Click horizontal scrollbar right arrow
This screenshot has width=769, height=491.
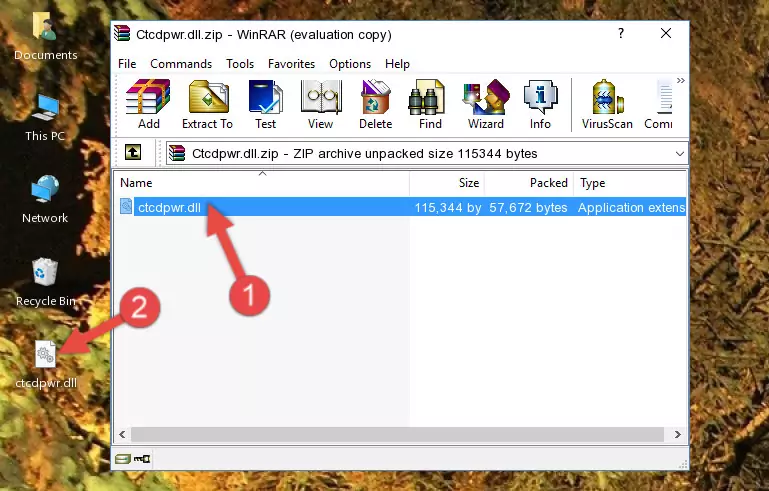pos(678,434)
